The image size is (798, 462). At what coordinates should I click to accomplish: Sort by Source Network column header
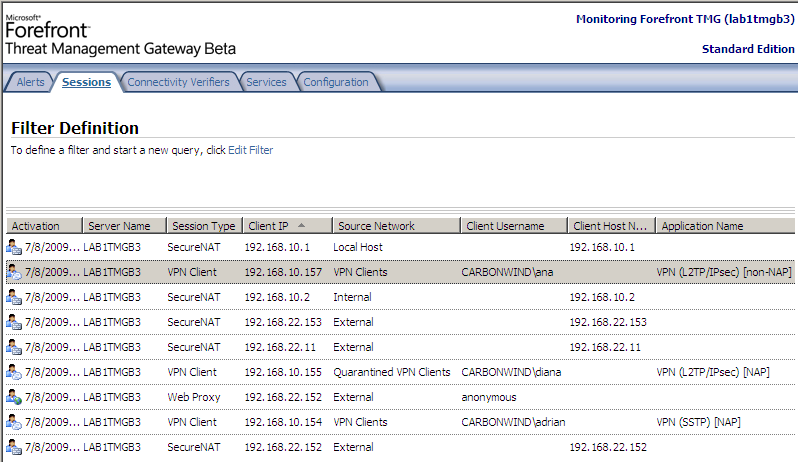396,226
